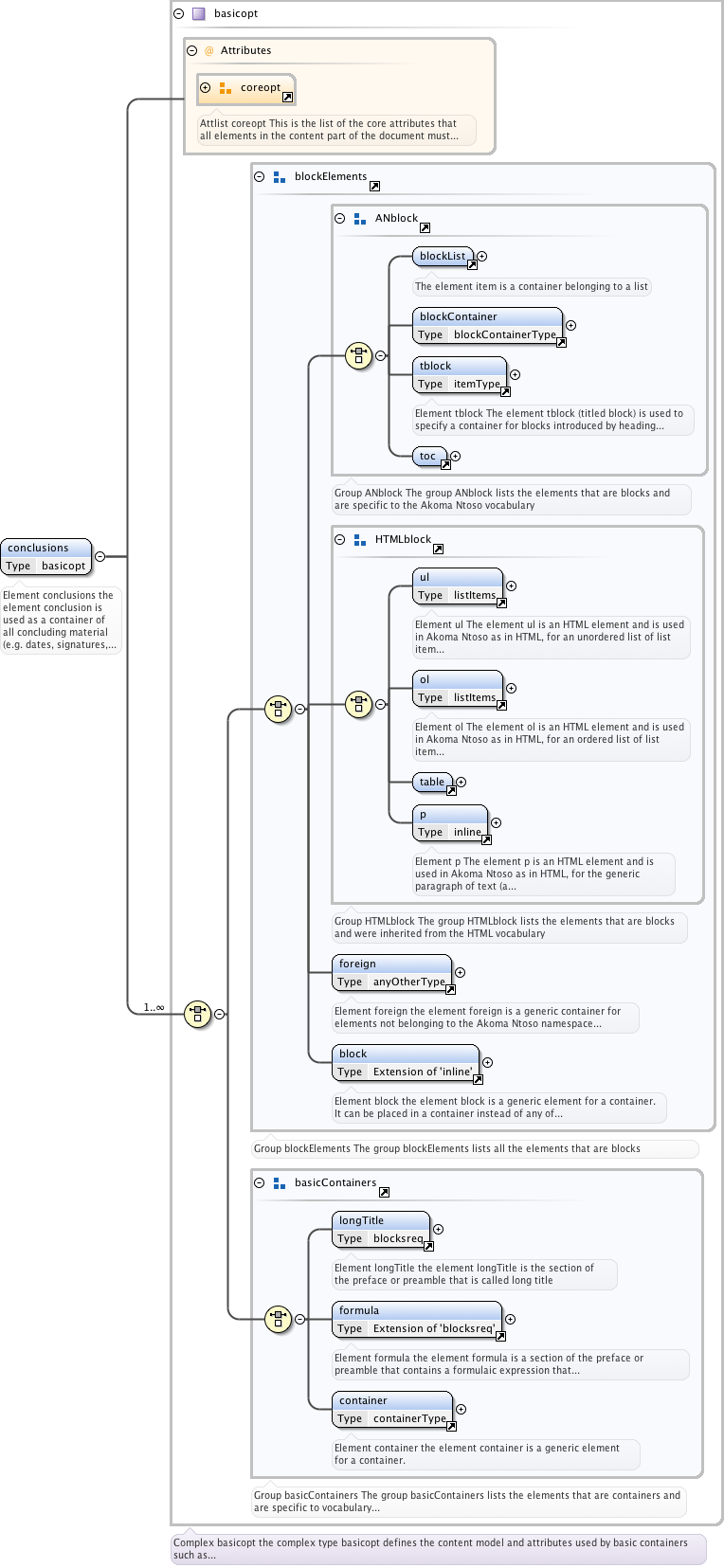The width and height of the screenshot is (724, 1568).
Task: Collapse the basicContainers choice compositor
Action: pyautogui.click(x=299, y=1319)
